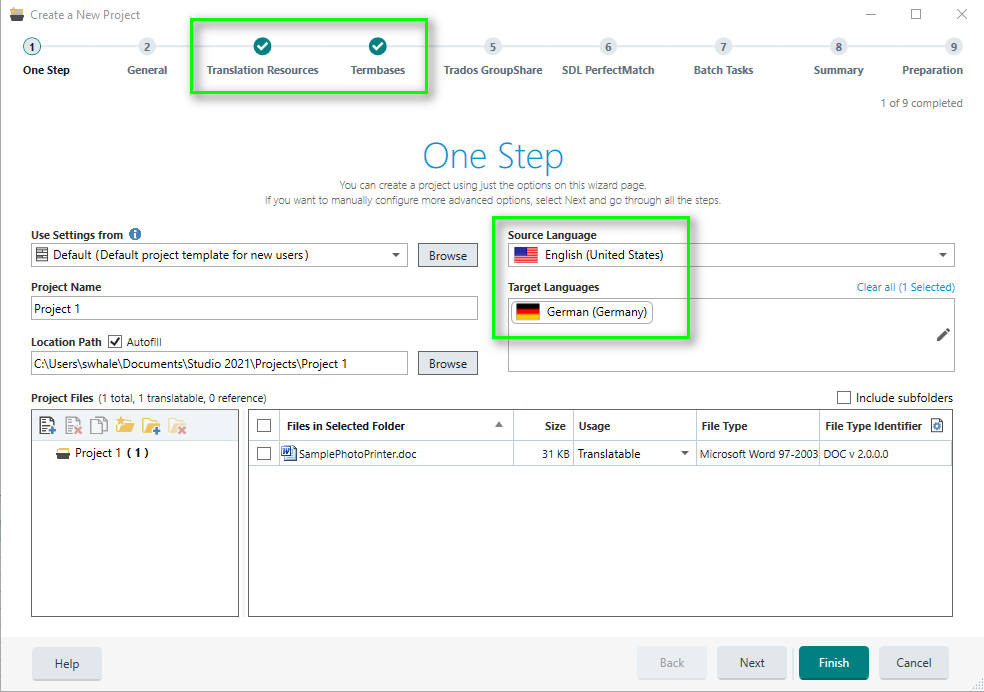Click the Add Folder icon with plus sign
984x692 pixels.
tap(151, 426)
